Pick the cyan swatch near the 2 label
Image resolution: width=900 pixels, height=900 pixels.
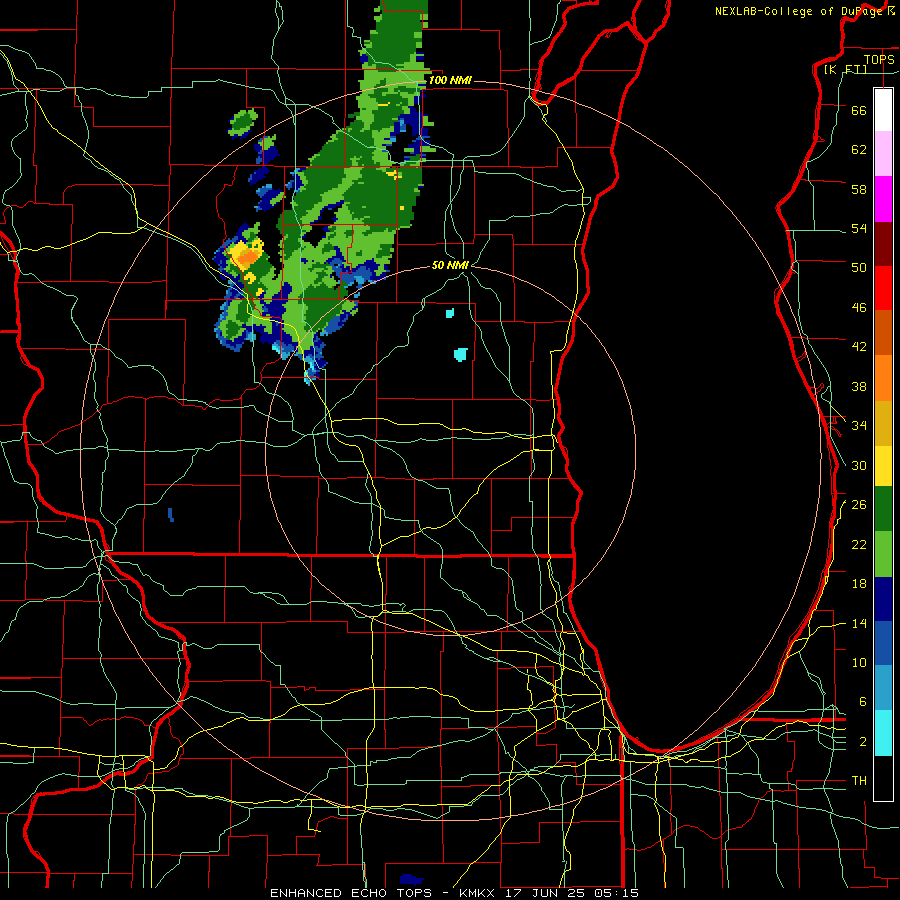pos(883,733)
